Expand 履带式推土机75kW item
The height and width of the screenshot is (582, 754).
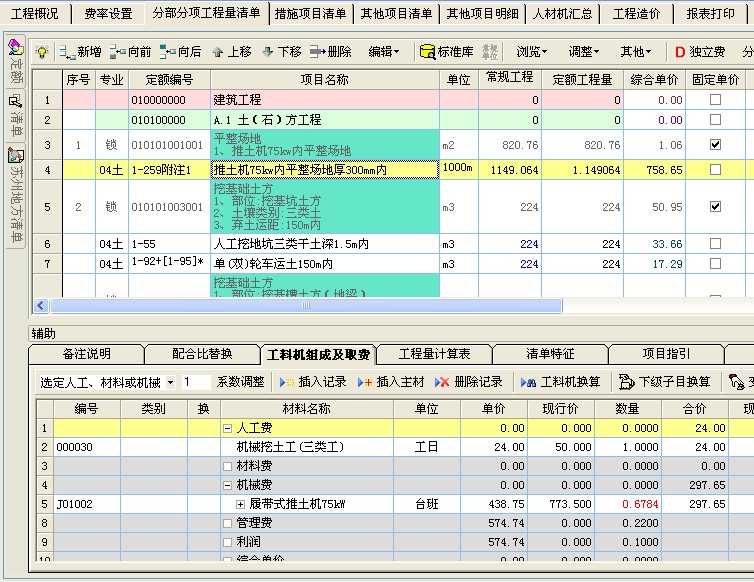coord(240,505)
